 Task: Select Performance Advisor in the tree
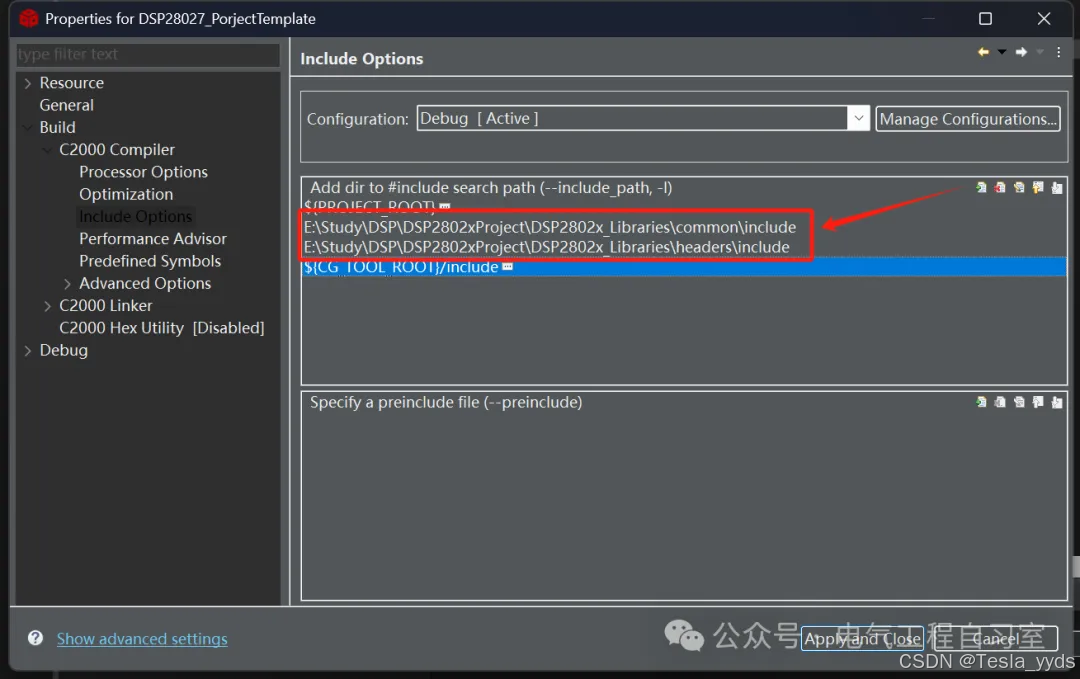pyautogui.click(x=153, y=239)
